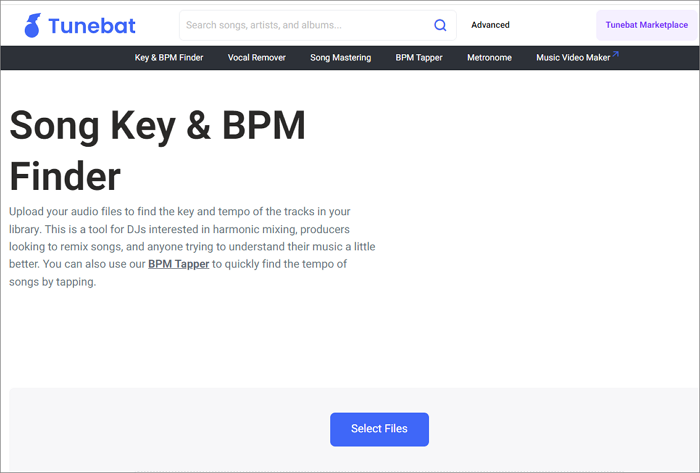Open the Advanced search link
The width and height of the screenshot is (700, 473).
click(x=490, y=25)
